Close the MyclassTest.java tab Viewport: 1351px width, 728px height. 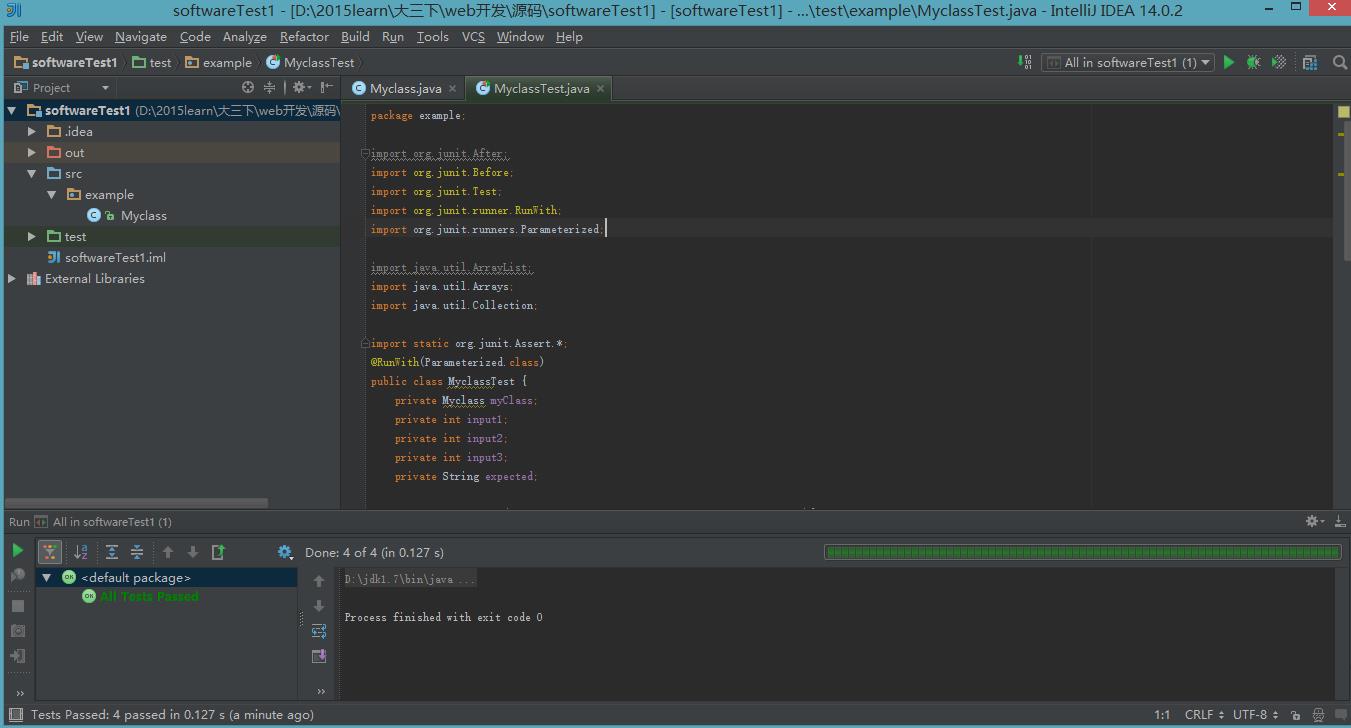tap(601, 89)
